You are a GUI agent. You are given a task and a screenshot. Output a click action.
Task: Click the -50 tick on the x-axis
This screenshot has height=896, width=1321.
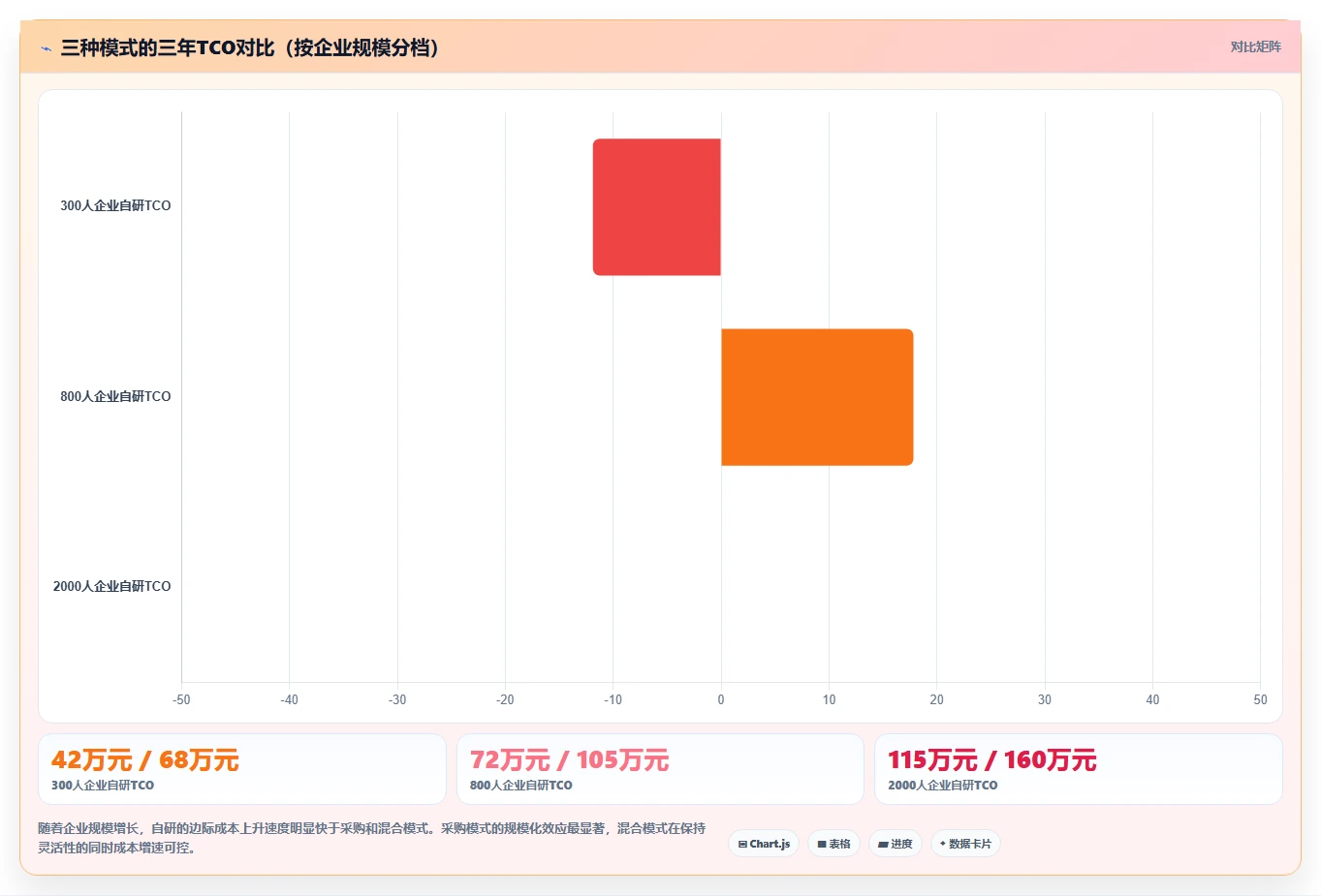pyautogui.click(x=181, y=699)
